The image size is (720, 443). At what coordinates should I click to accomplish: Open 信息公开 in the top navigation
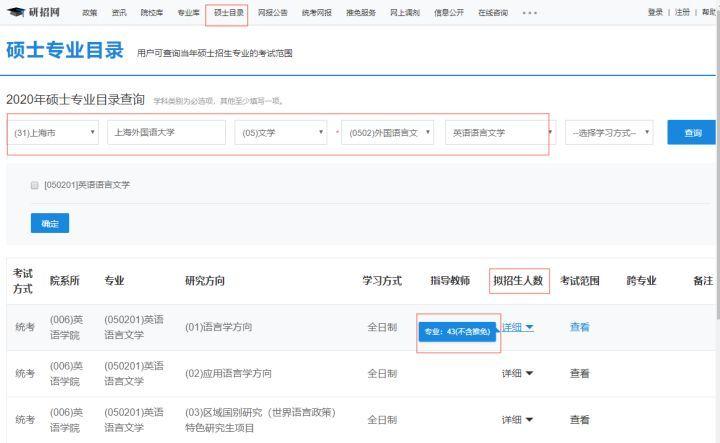click(449, 13)
